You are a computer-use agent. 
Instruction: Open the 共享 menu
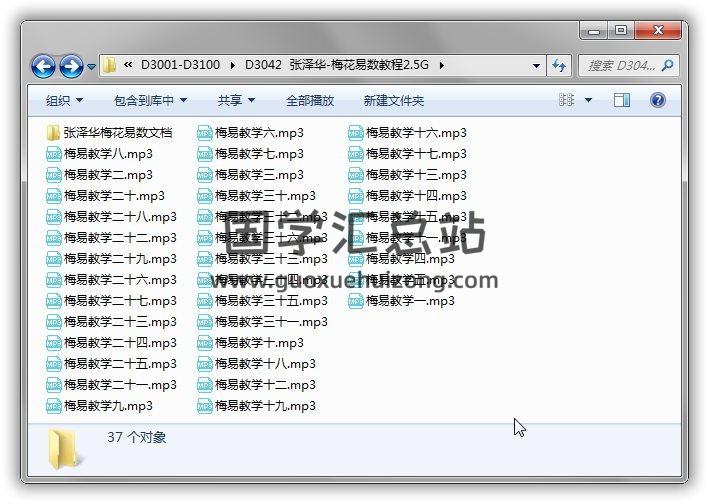tap(236, 100)
